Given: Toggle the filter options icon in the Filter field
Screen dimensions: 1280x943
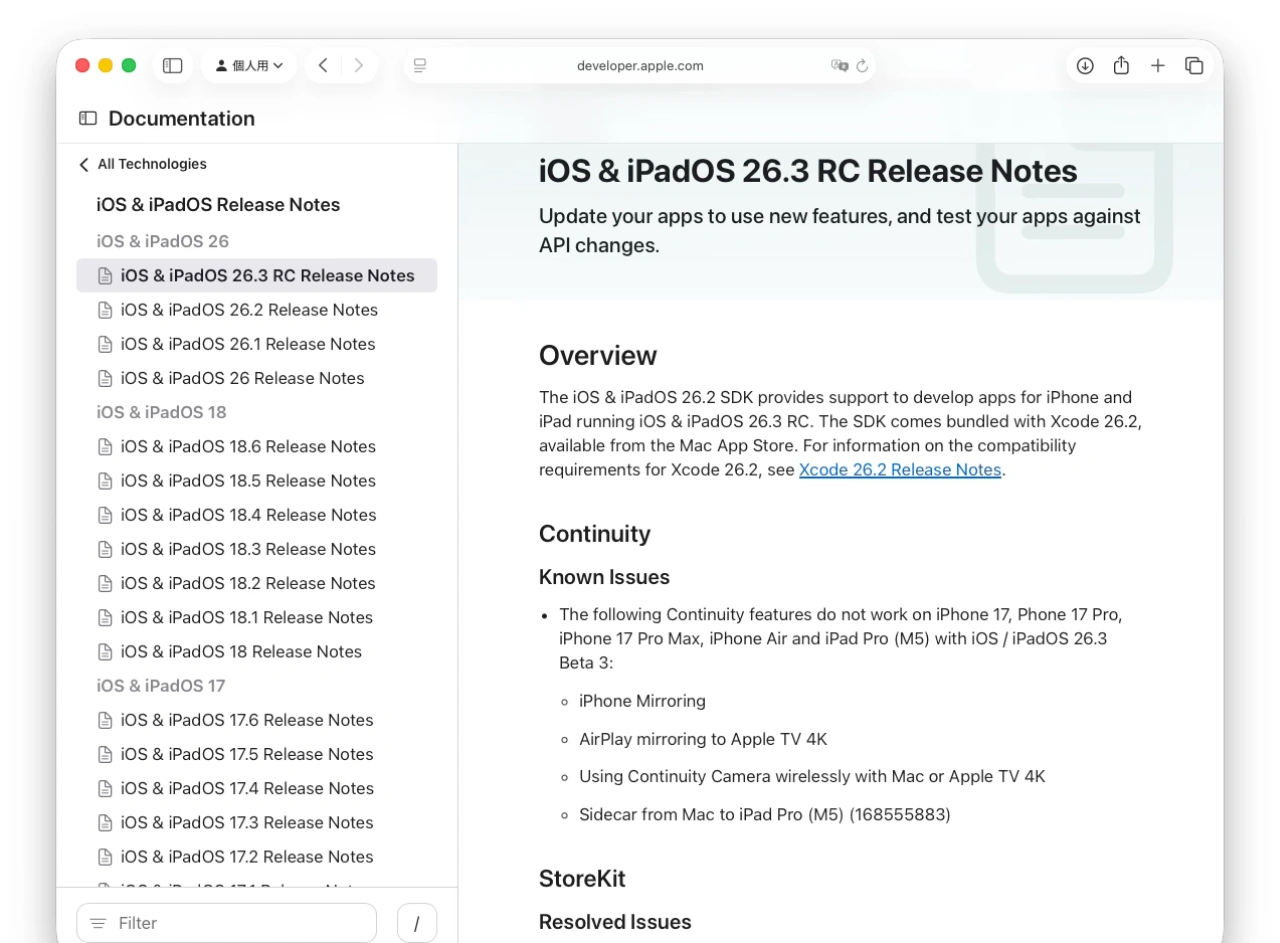Looking at the screenshot, I should pos(97,922).
